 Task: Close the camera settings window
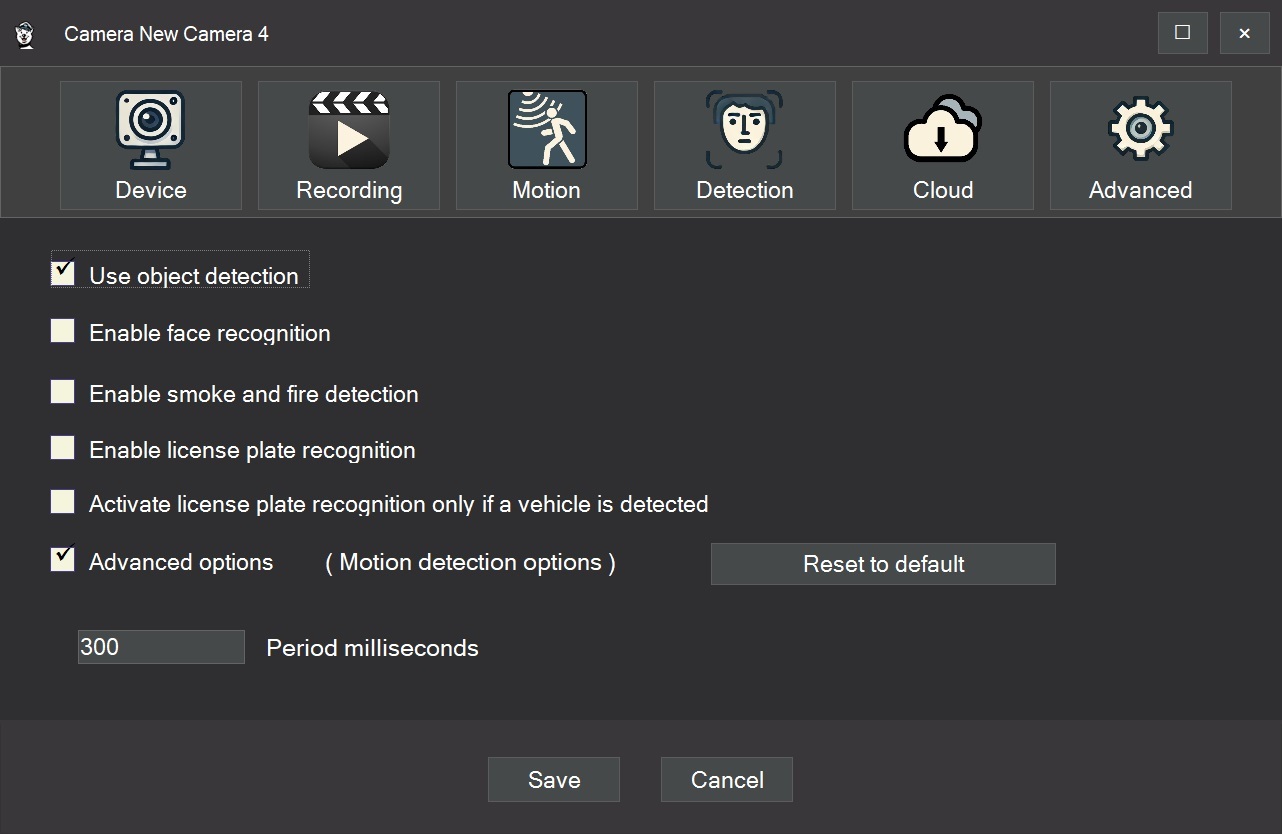click(1245, 33)
